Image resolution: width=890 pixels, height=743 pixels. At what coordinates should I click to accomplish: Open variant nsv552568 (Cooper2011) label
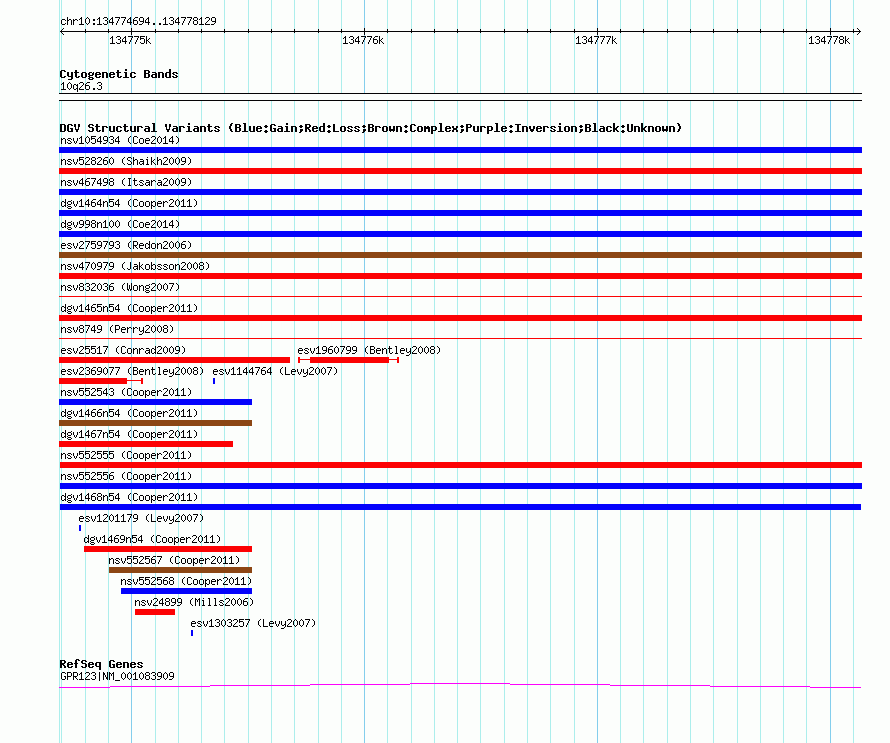click(x=186, y=581)
